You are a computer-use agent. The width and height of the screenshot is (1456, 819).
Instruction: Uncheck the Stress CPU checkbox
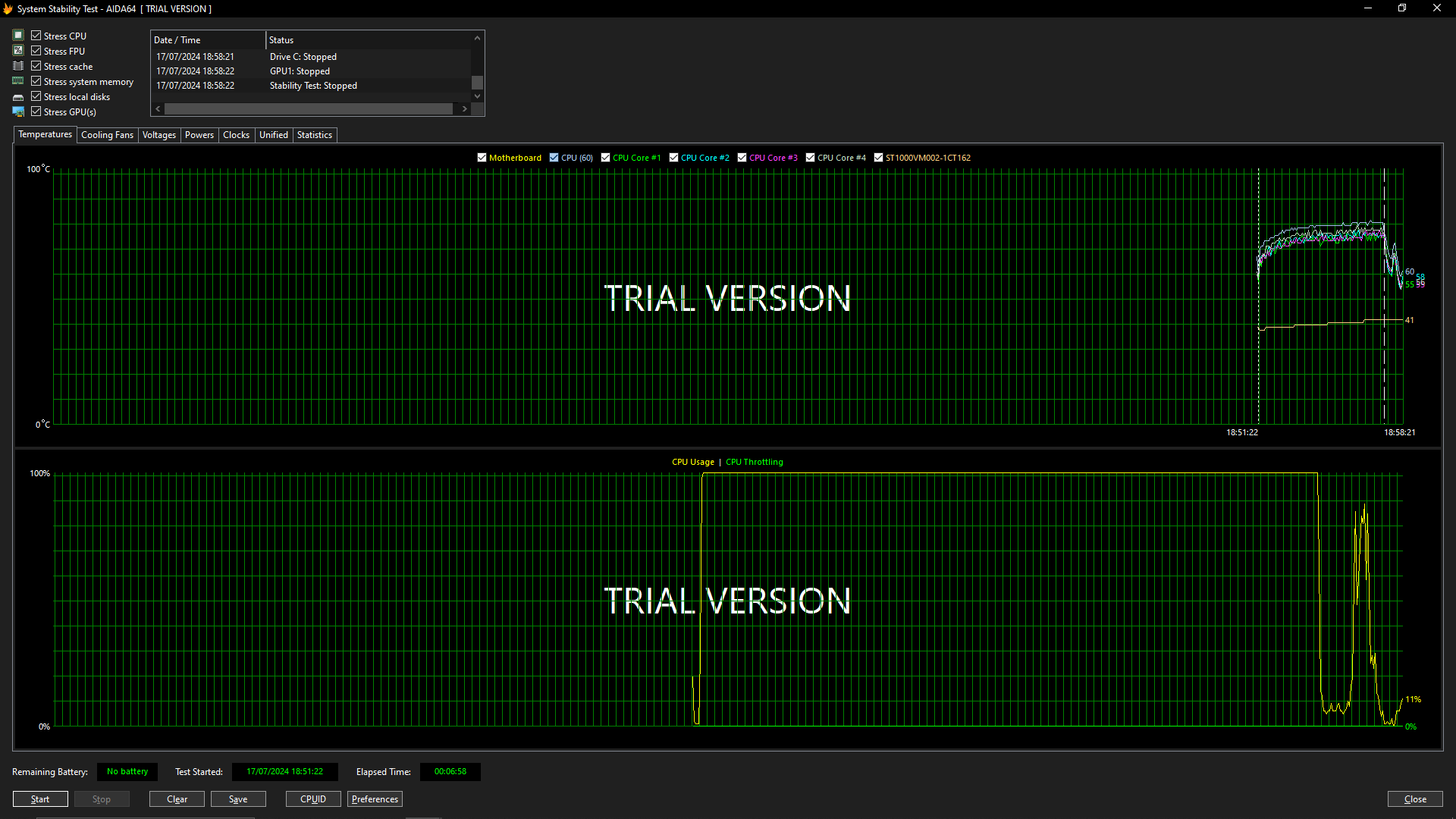[36, 36]
